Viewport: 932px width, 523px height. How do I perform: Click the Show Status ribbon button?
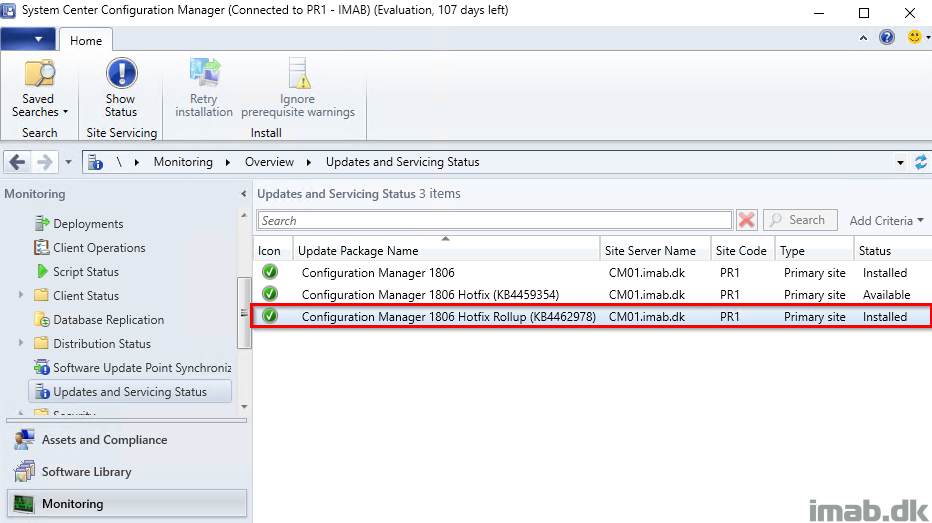pyautogui.click(x=121, y=89)
